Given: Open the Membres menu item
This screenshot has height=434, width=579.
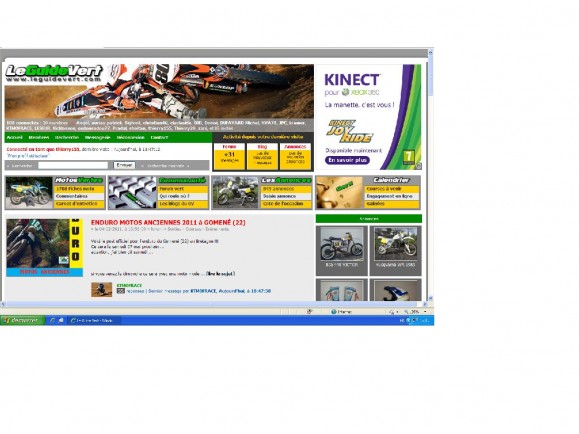Looking at the screenshot, I should tap(39, 137).
